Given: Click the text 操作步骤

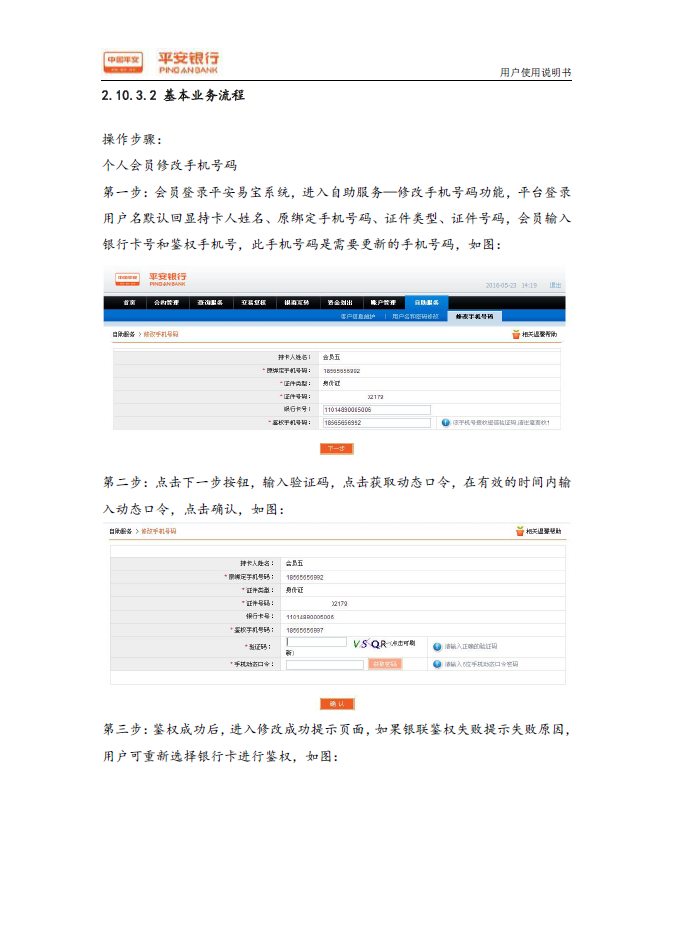Looking at the screenshot, I should [132, 139].
